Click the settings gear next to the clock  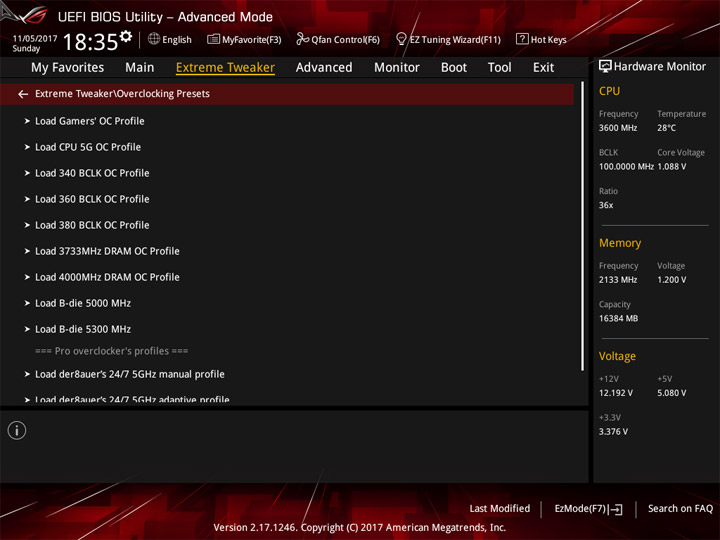coord(126,36)
